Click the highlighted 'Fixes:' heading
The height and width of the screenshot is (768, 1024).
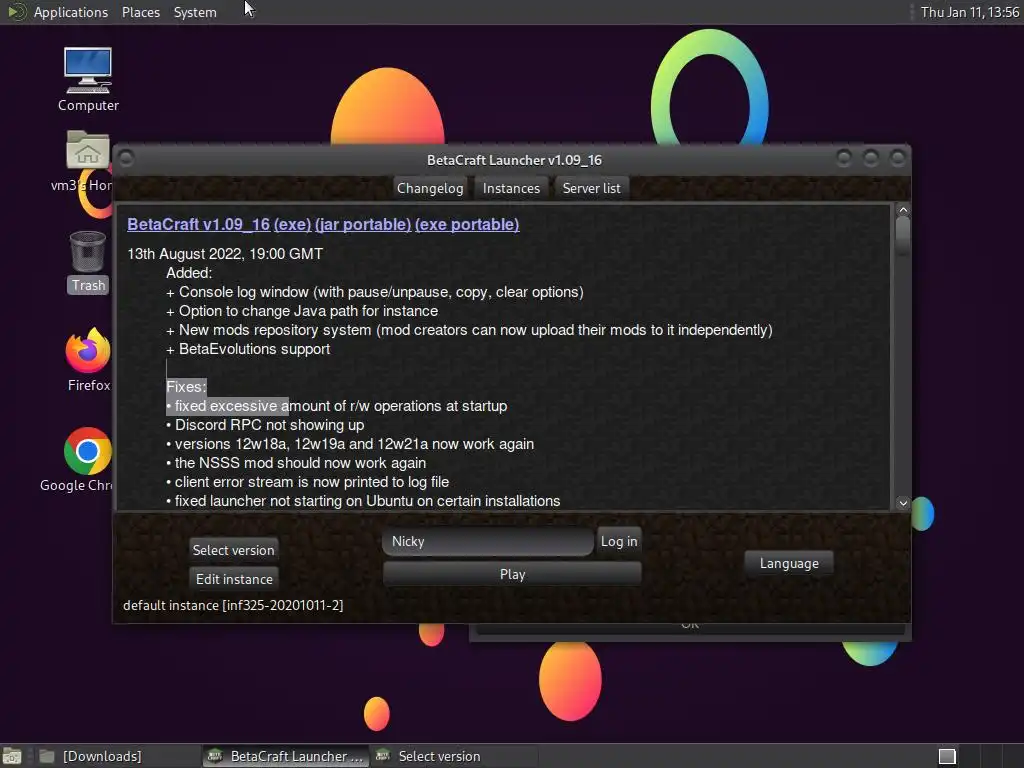[186, 387]
